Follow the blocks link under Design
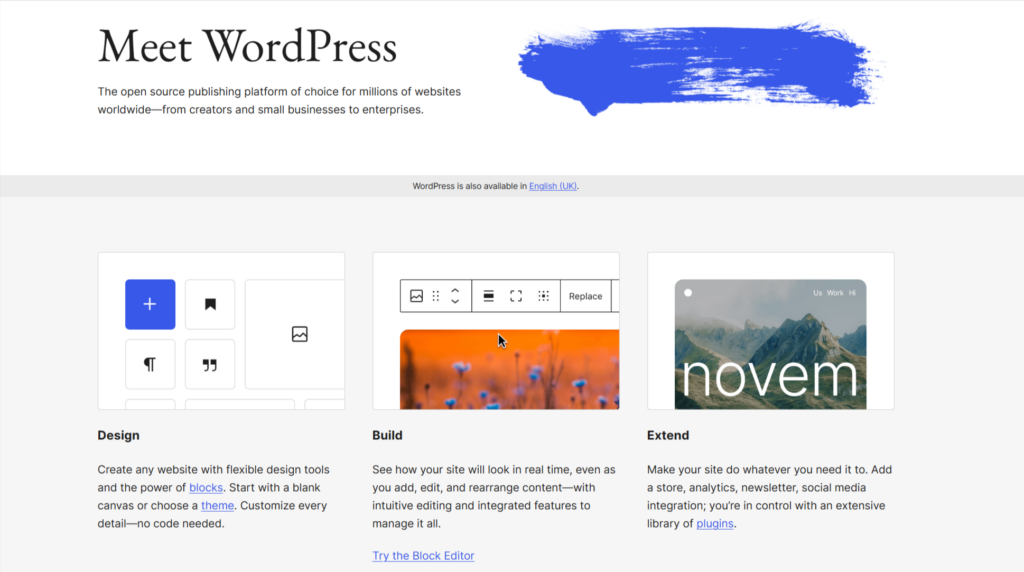 coord(206,488)
